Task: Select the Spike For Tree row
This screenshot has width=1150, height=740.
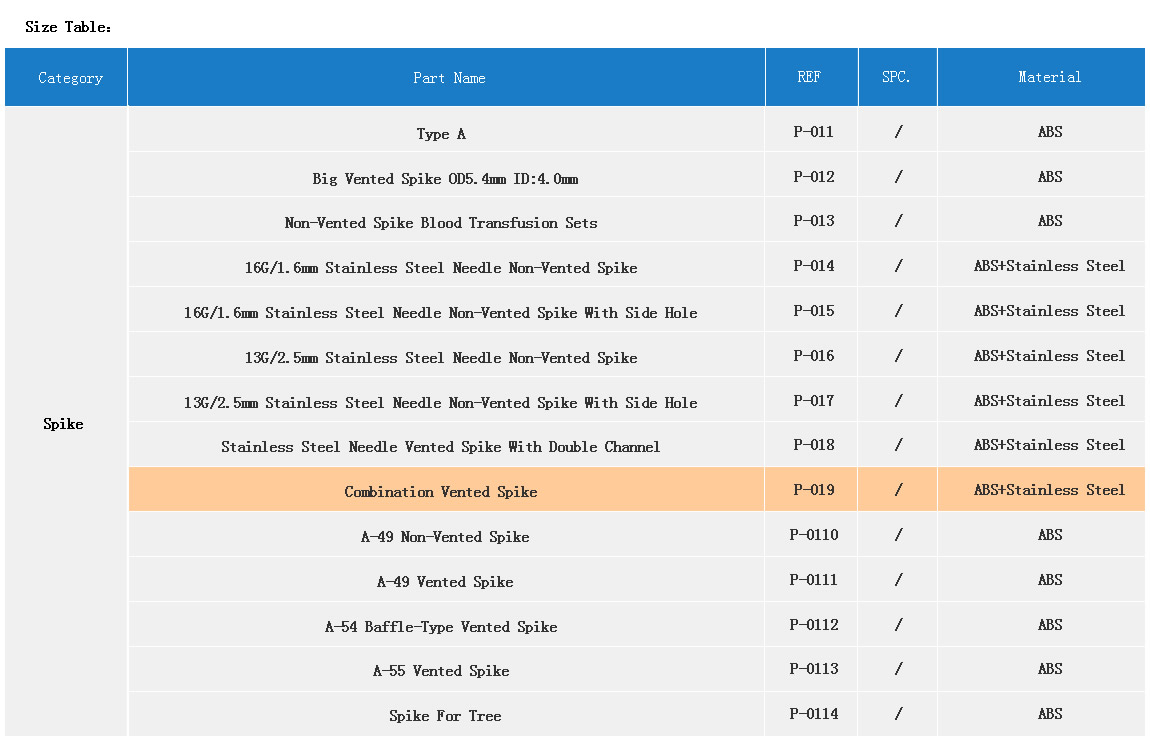Action: 445,716
